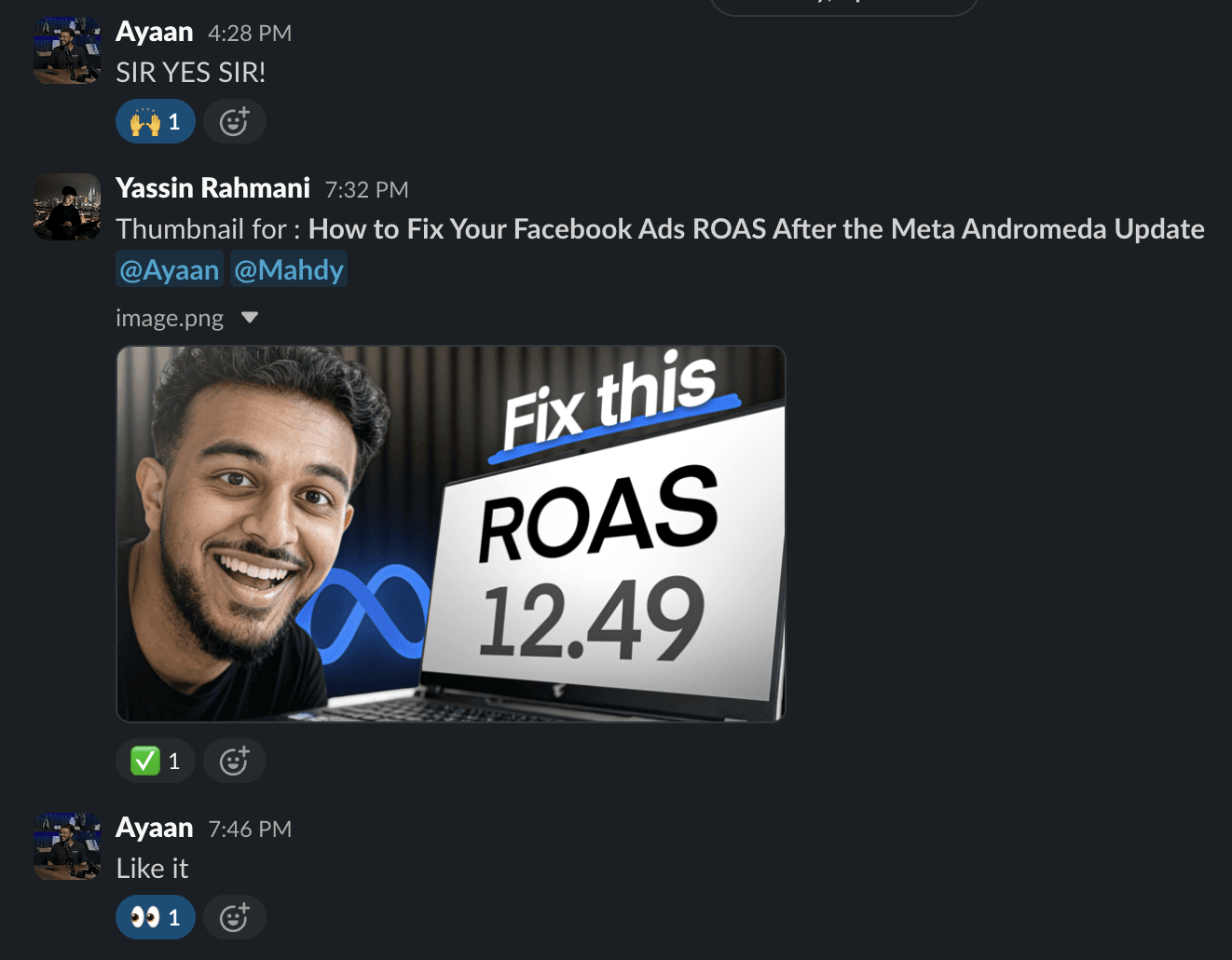Click the @Ayaan mention
The image size is (1232, 960).
point(170,269)
